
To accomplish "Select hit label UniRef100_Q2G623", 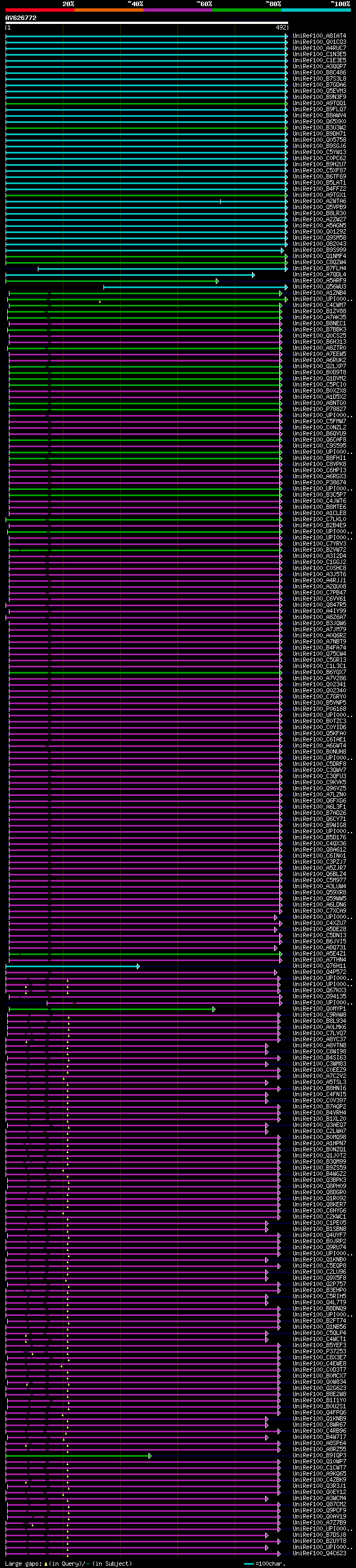I will [x=319, y=1388].
